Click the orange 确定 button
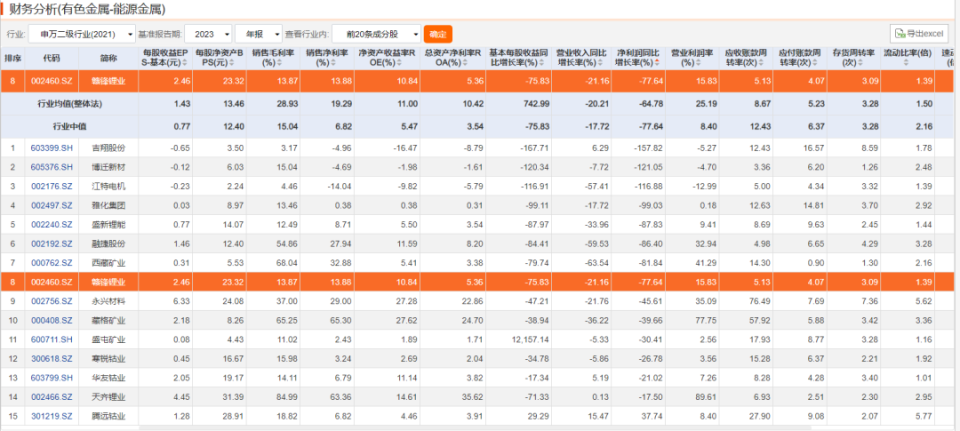The height and width of the screenshot is (431, 960). (438, 34)
